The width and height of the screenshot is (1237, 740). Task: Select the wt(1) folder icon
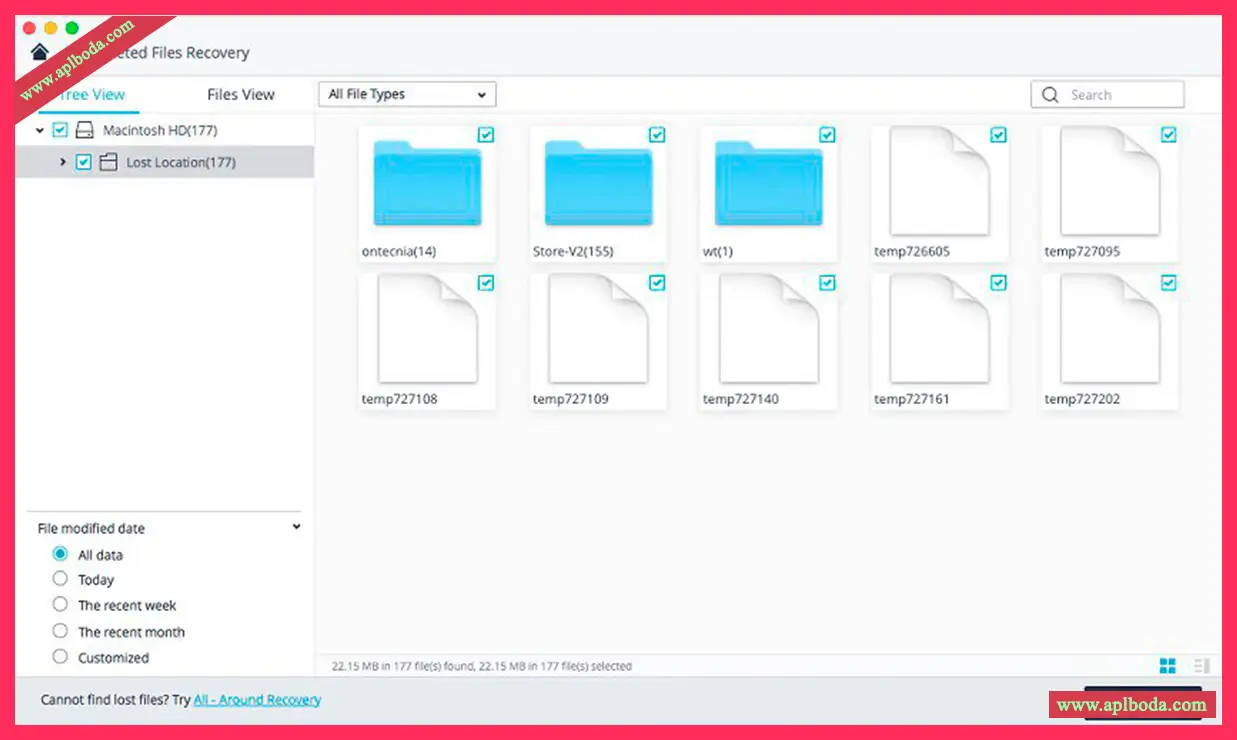(768, 184)
